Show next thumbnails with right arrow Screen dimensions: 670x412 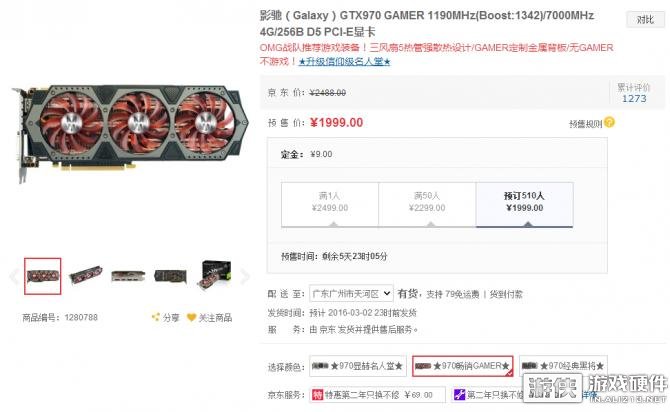point(245,277)
